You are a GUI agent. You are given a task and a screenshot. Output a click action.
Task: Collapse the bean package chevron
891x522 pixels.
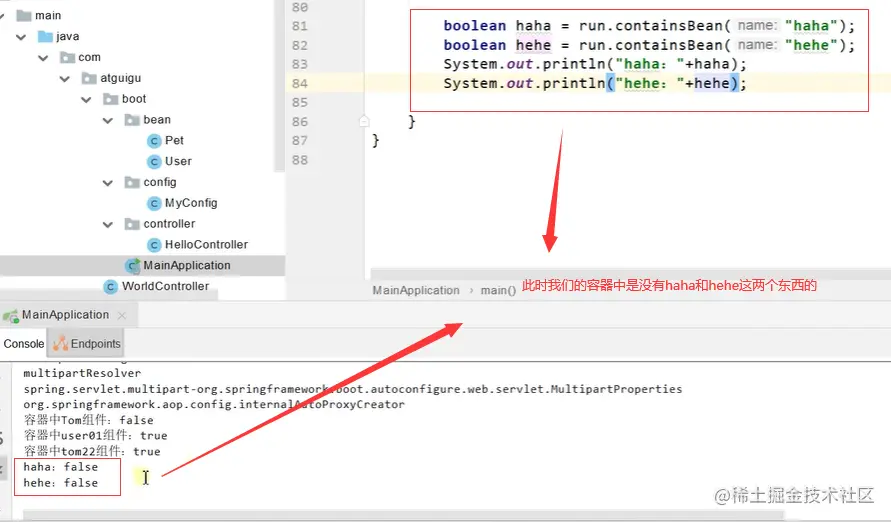click(108, 120)
